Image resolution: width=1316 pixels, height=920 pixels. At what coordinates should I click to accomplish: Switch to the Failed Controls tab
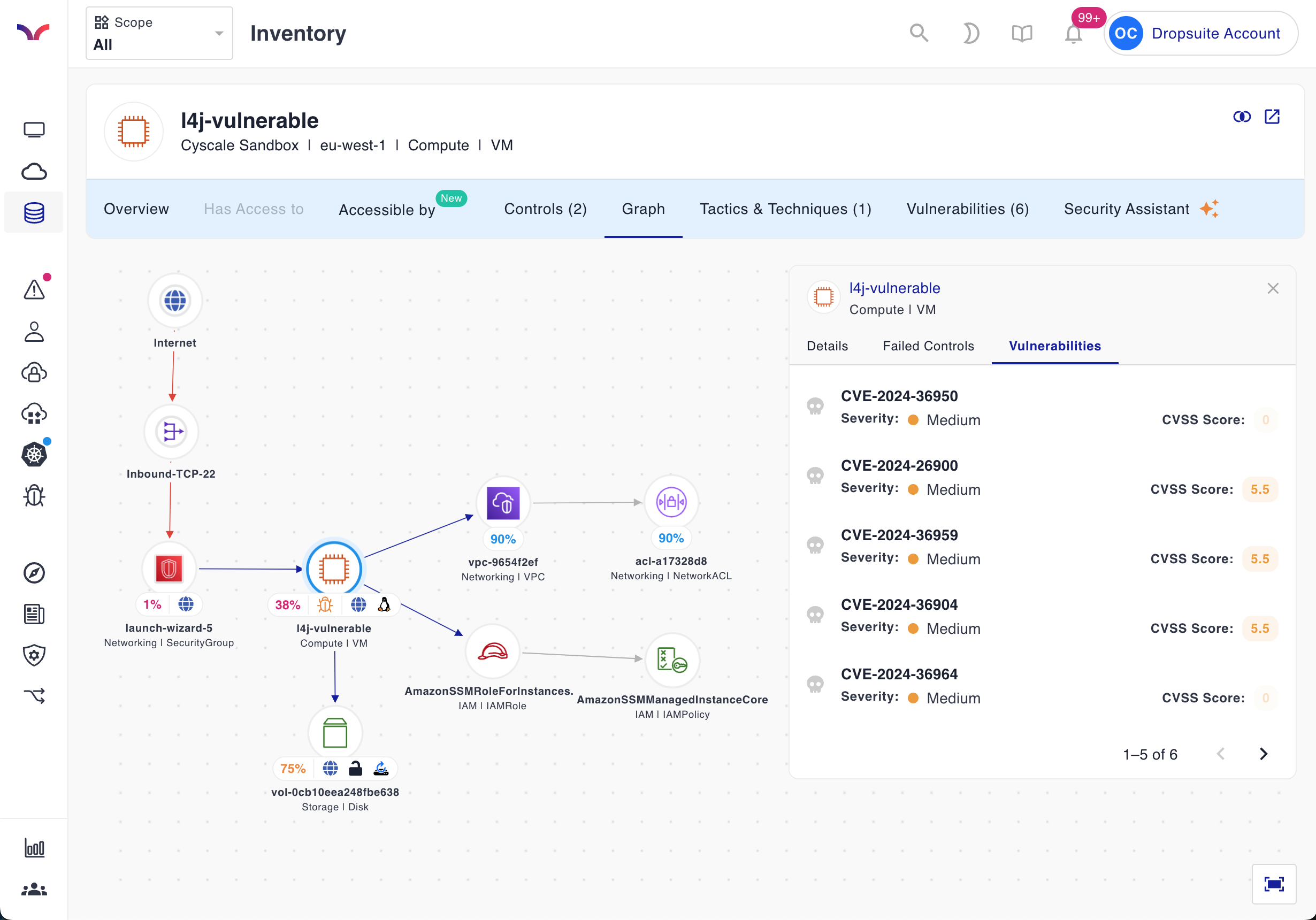point(928,346)
